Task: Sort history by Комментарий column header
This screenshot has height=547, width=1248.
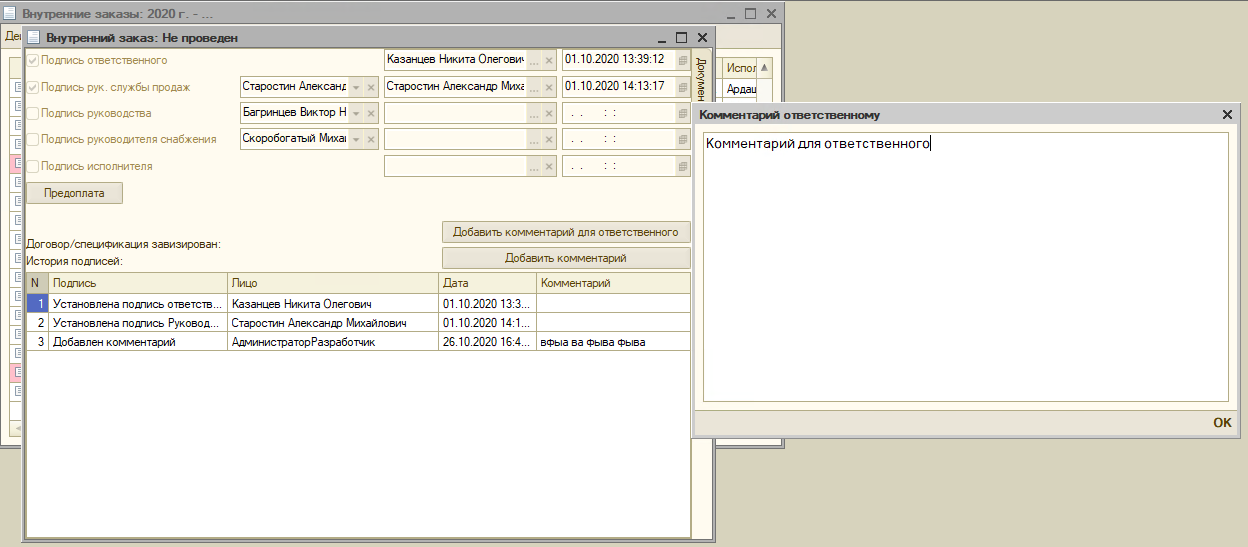Action: [x=613, y=283]
